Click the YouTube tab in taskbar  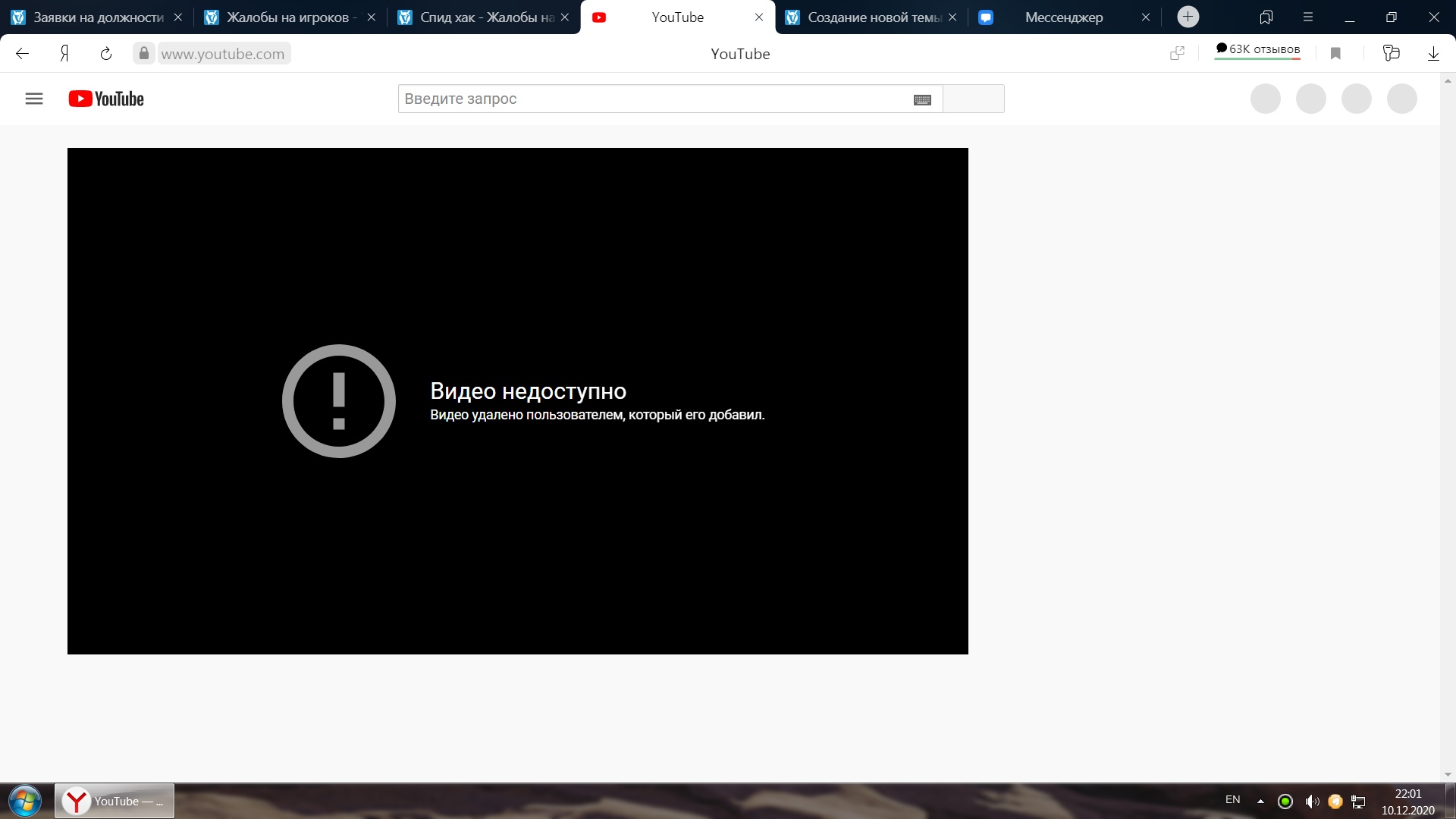[113, 800]
